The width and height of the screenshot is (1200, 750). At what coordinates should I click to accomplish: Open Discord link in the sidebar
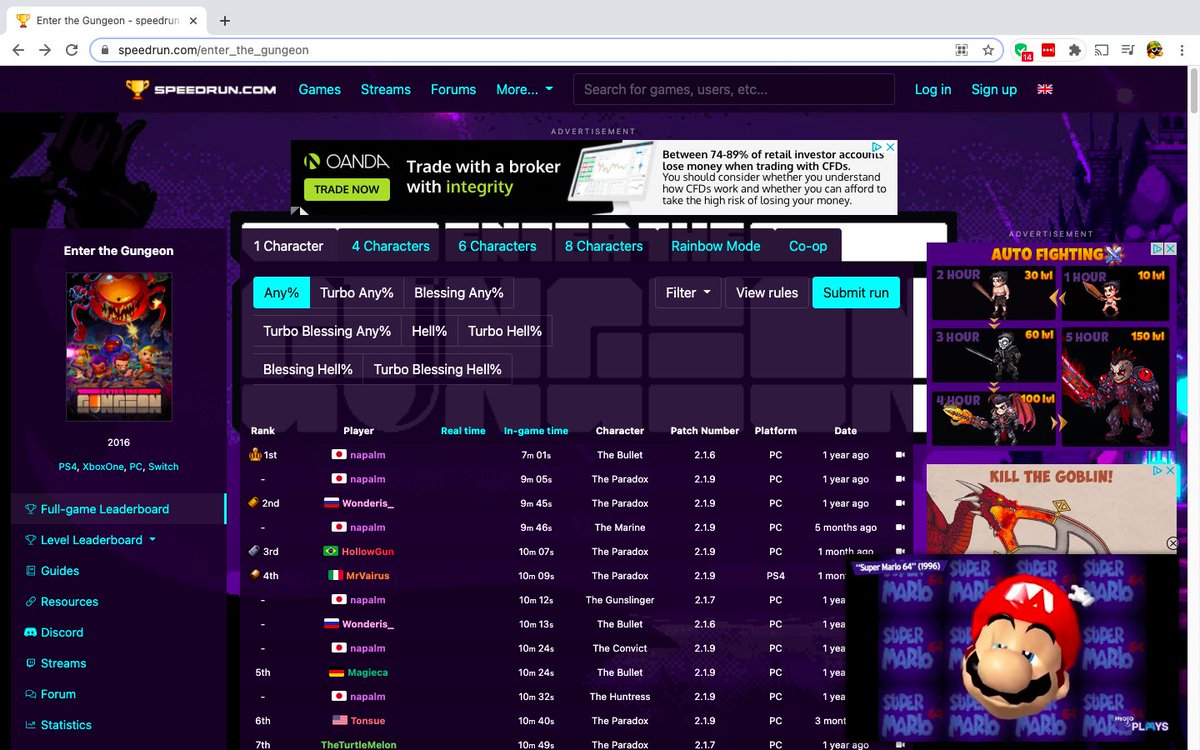click(x=54, y=633)
